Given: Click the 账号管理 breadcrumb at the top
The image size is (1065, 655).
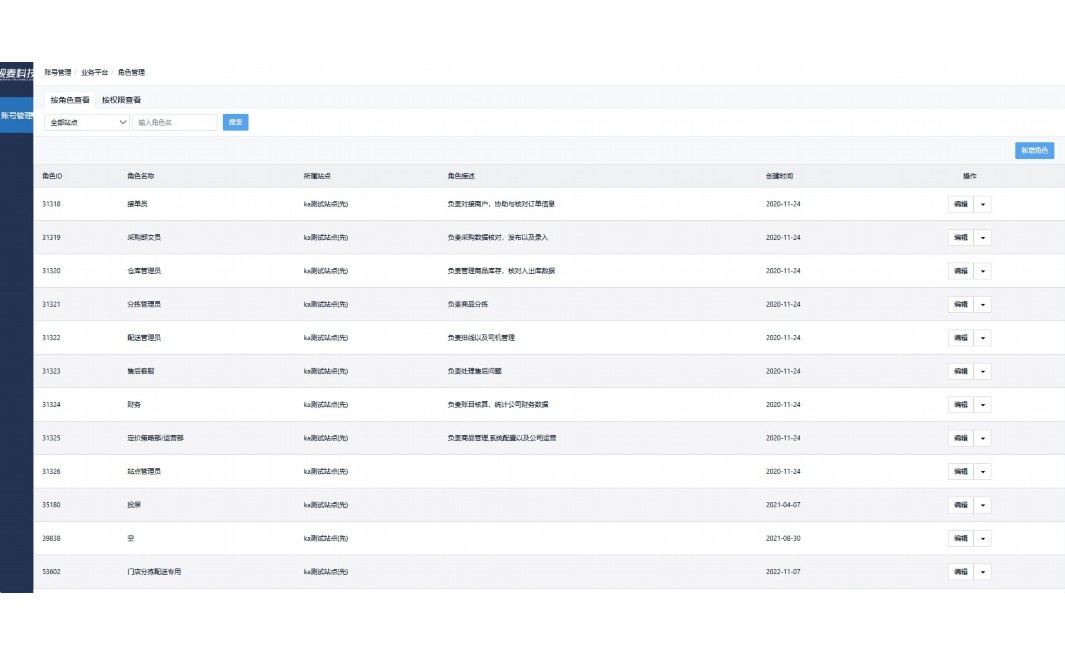Looking at the screenshot, I should [58, 73].
